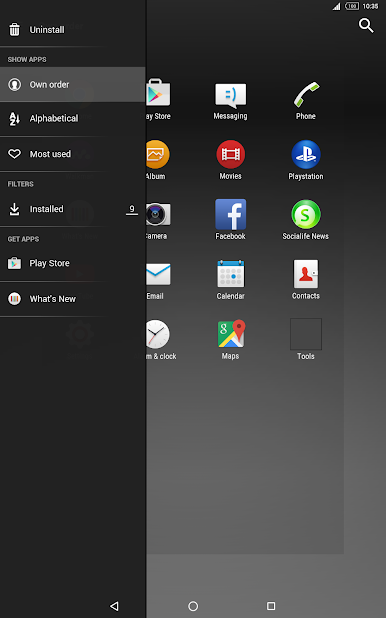
Task: Open the Phone app
Action: point(306,100)
